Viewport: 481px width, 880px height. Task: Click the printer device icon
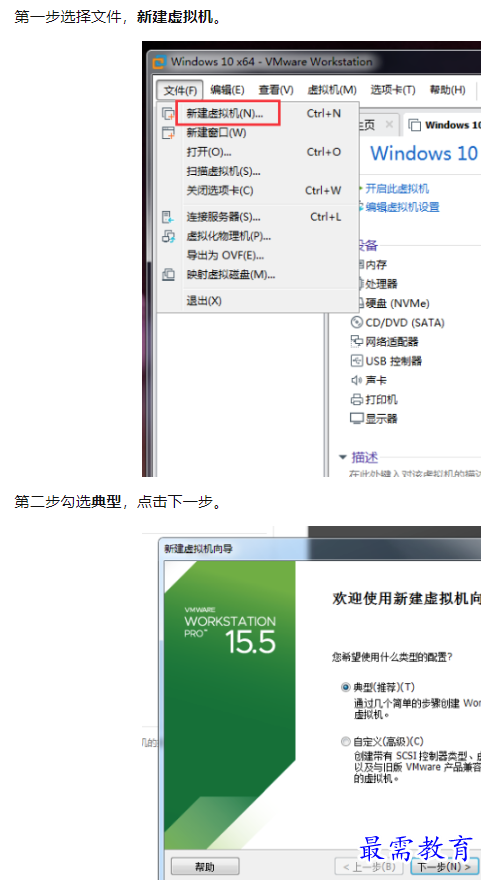tap(357, 400)
